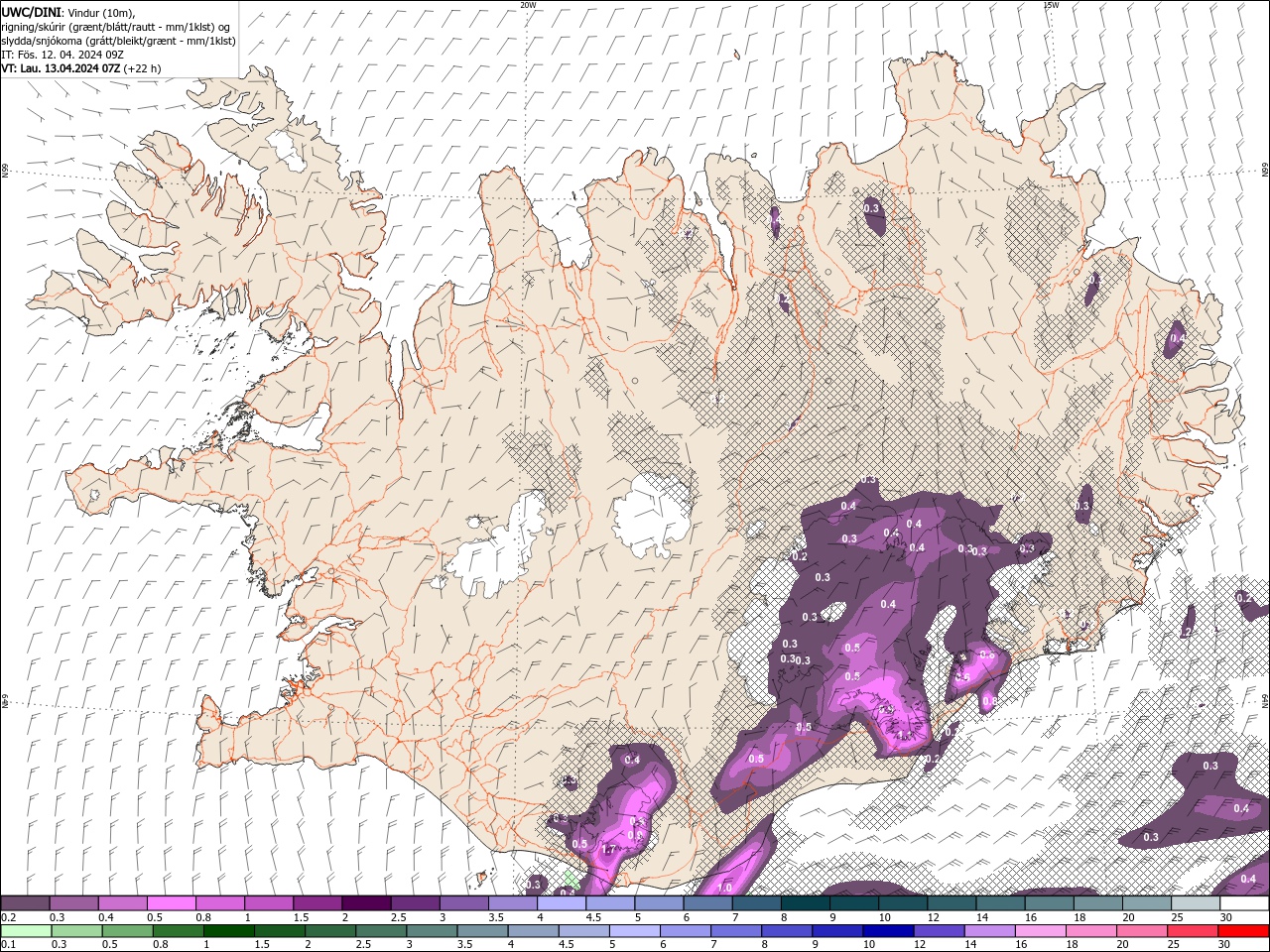1270x952 pixels.
Task: Click the 'VT: Lau. 13.04.2024 07Z' line
Action: click(x=61, y=68)
